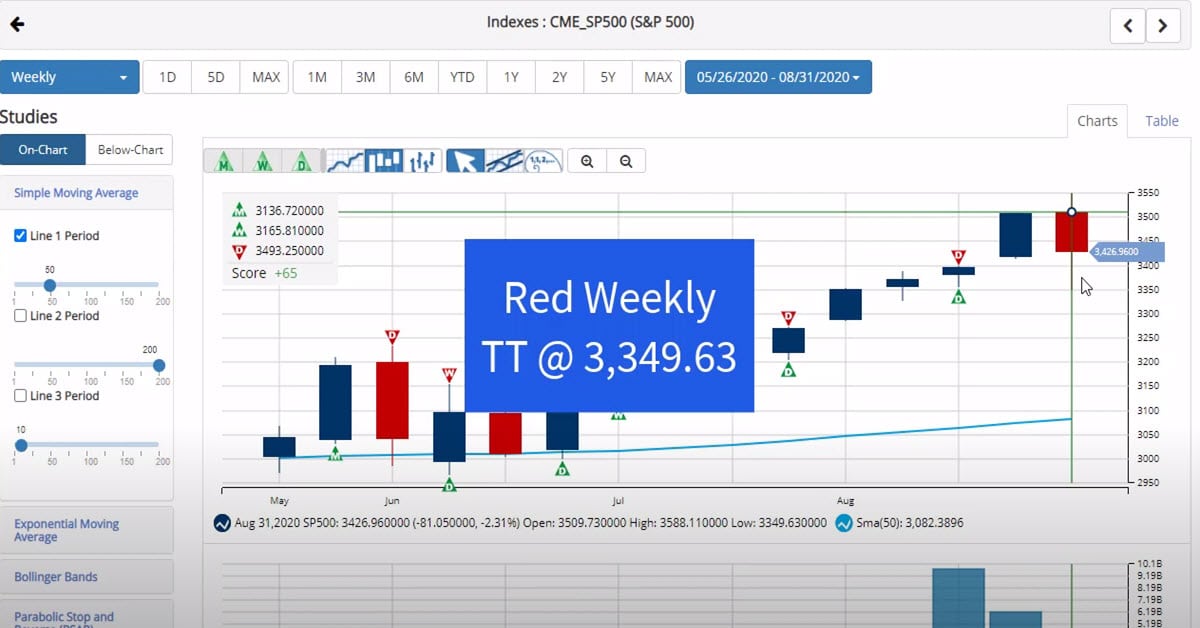The width and height of the screenshot is (1200, 628).
Task: Switch to the Table tab
Action: point(1161,121)
